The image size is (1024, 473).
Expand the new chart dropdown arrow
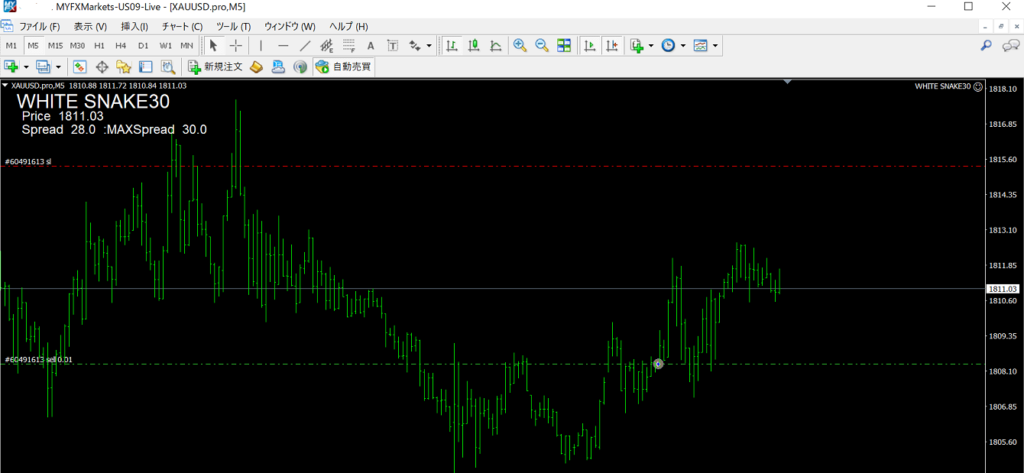(26, 67)
